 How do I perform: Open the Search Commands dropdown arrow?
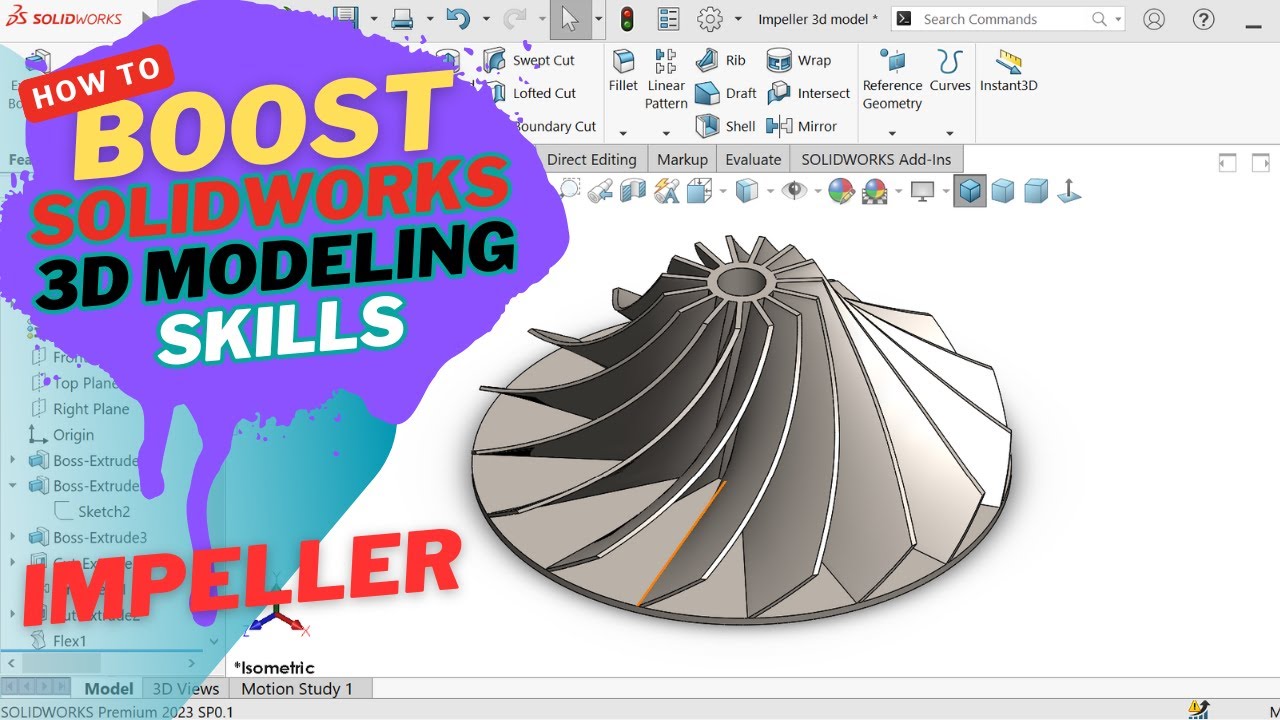coord(1118,19)
